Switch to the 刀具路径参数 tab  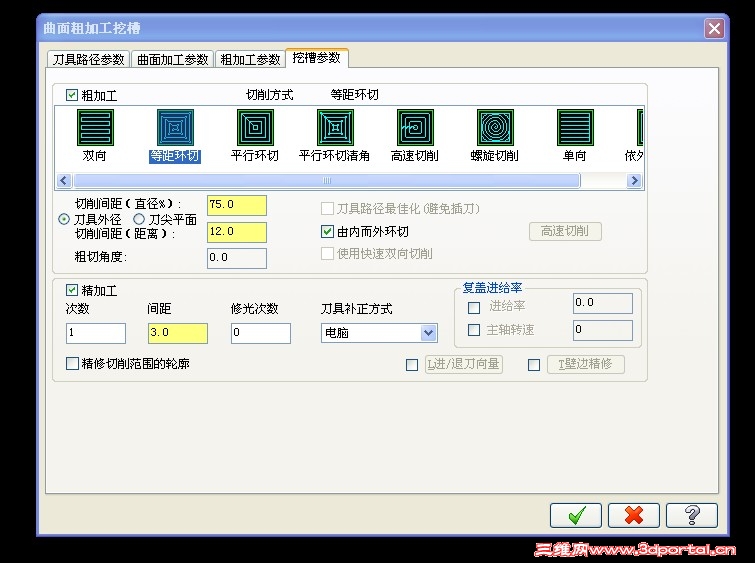[89, 59]
